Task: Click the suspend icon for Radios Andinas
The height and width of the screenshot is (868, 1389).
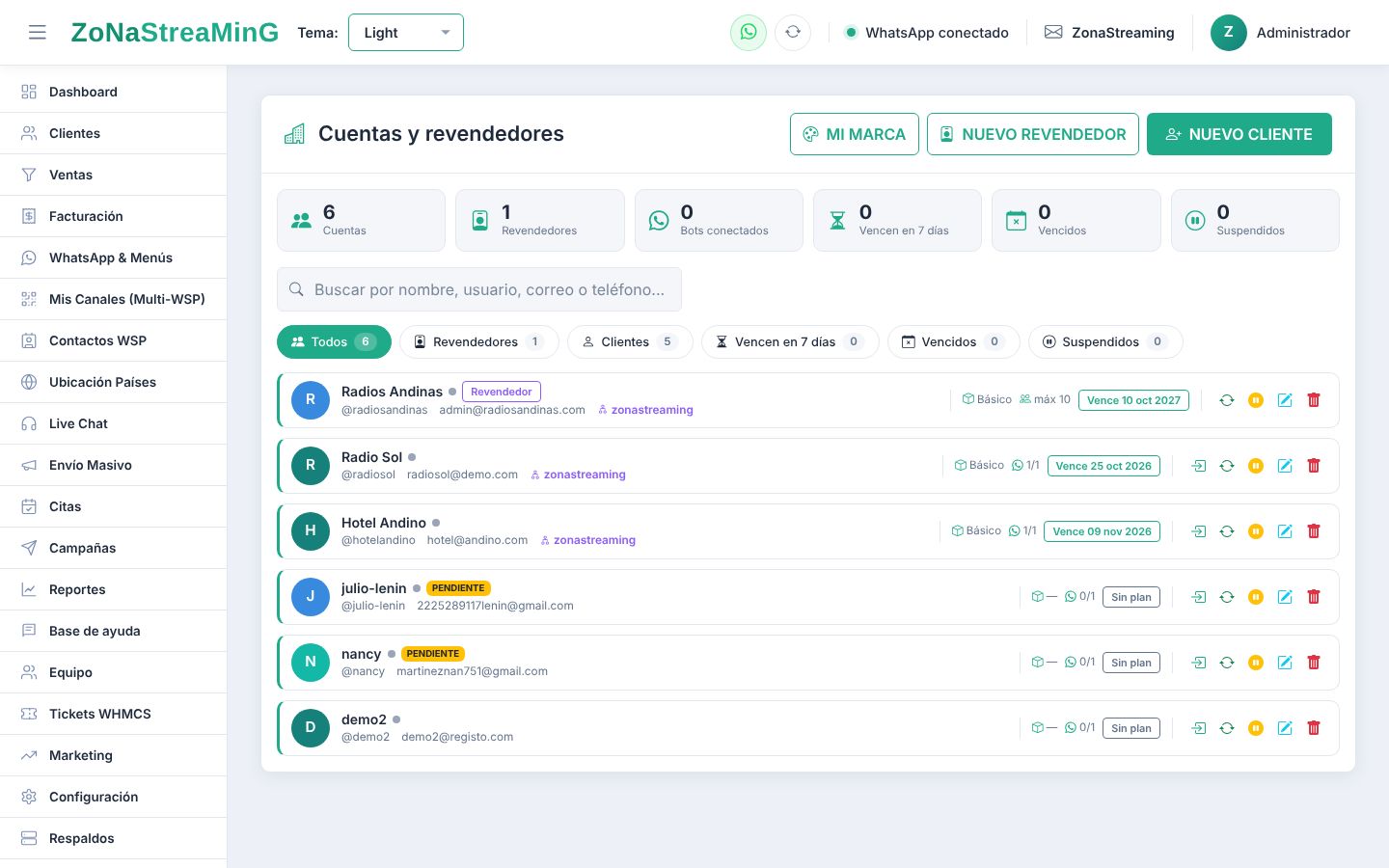Action: click(1256, 400)
